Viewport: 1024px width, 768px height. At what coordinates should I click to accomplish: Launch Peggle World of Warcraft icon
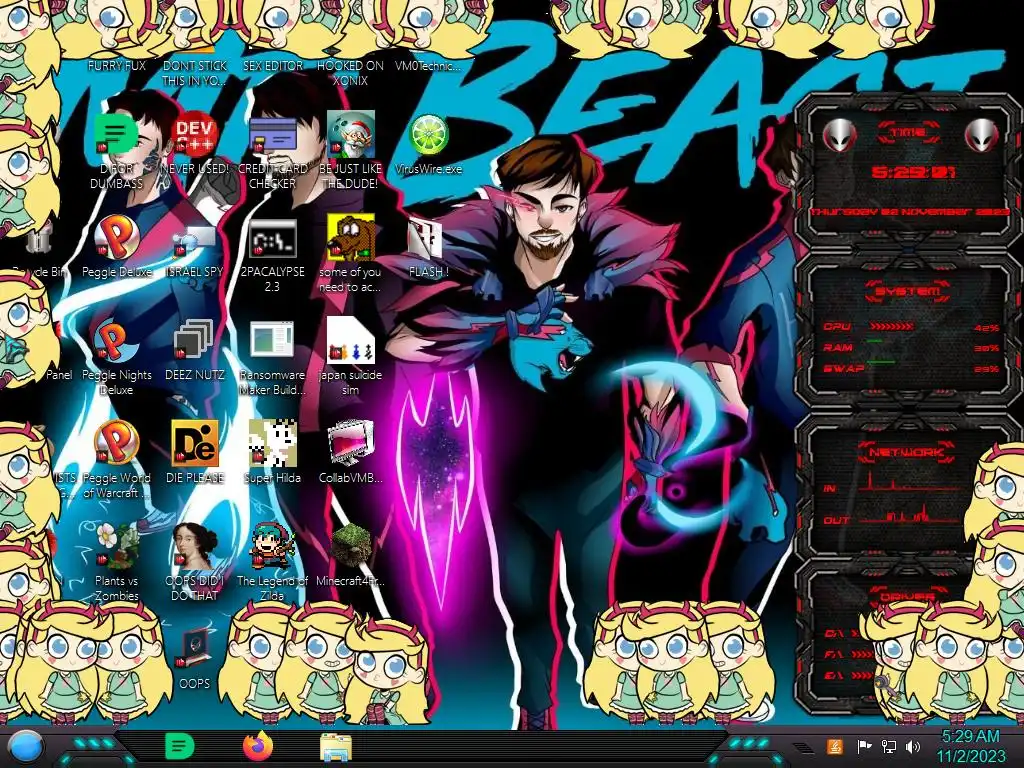pyautogui.click(x=116, y=443)
